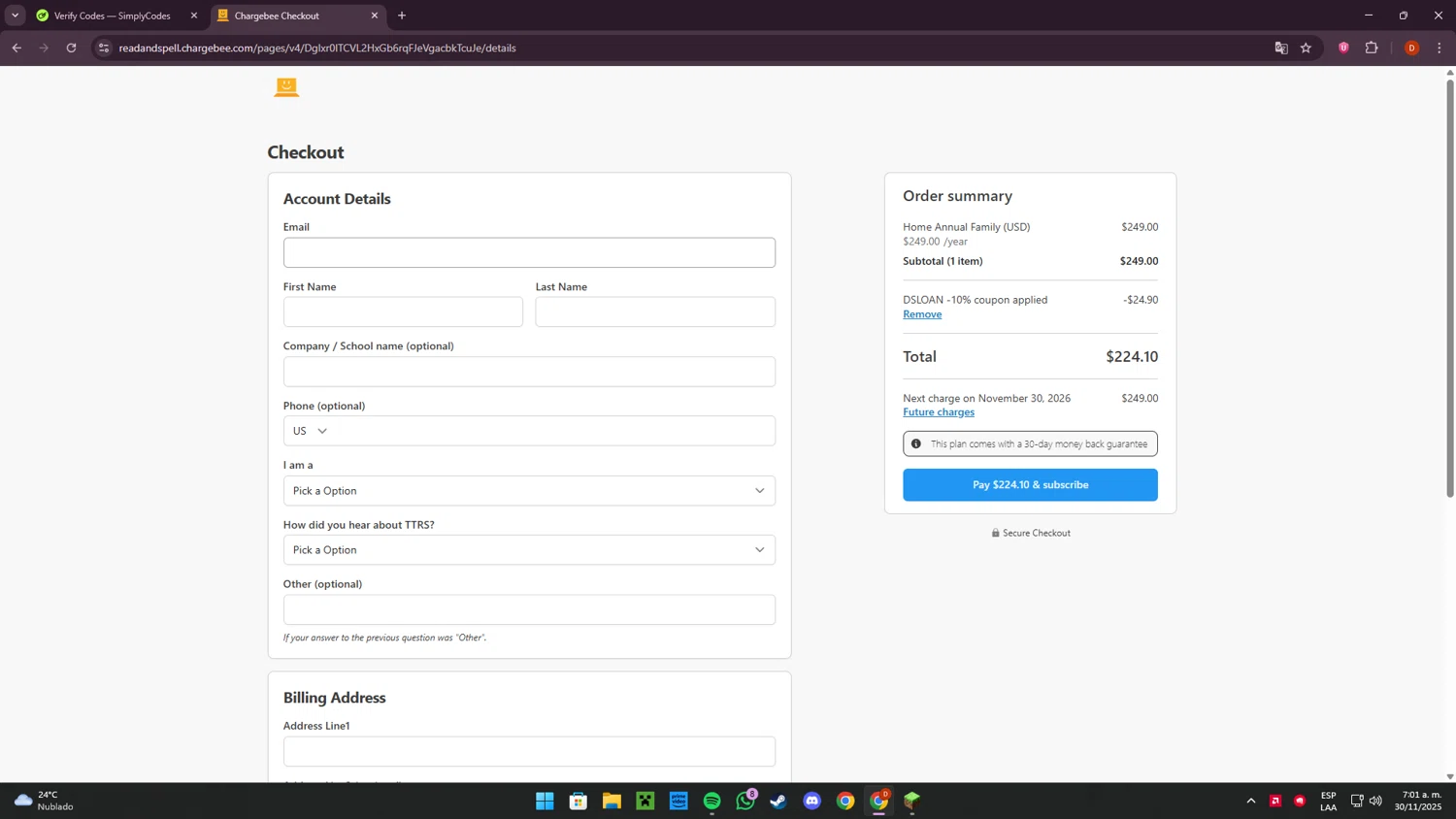Open the Chrome taskbar icon with D badge

coord(879,801)
